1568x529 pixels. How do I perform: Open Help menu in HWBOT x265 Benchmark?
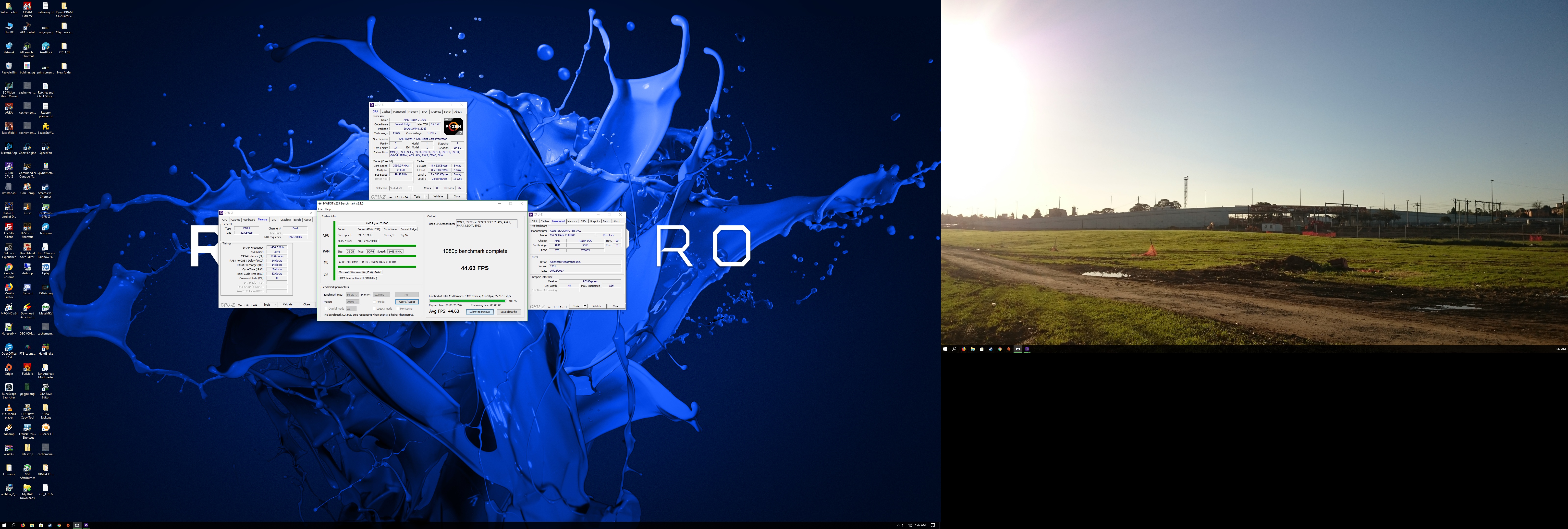[x=328, y=209]
